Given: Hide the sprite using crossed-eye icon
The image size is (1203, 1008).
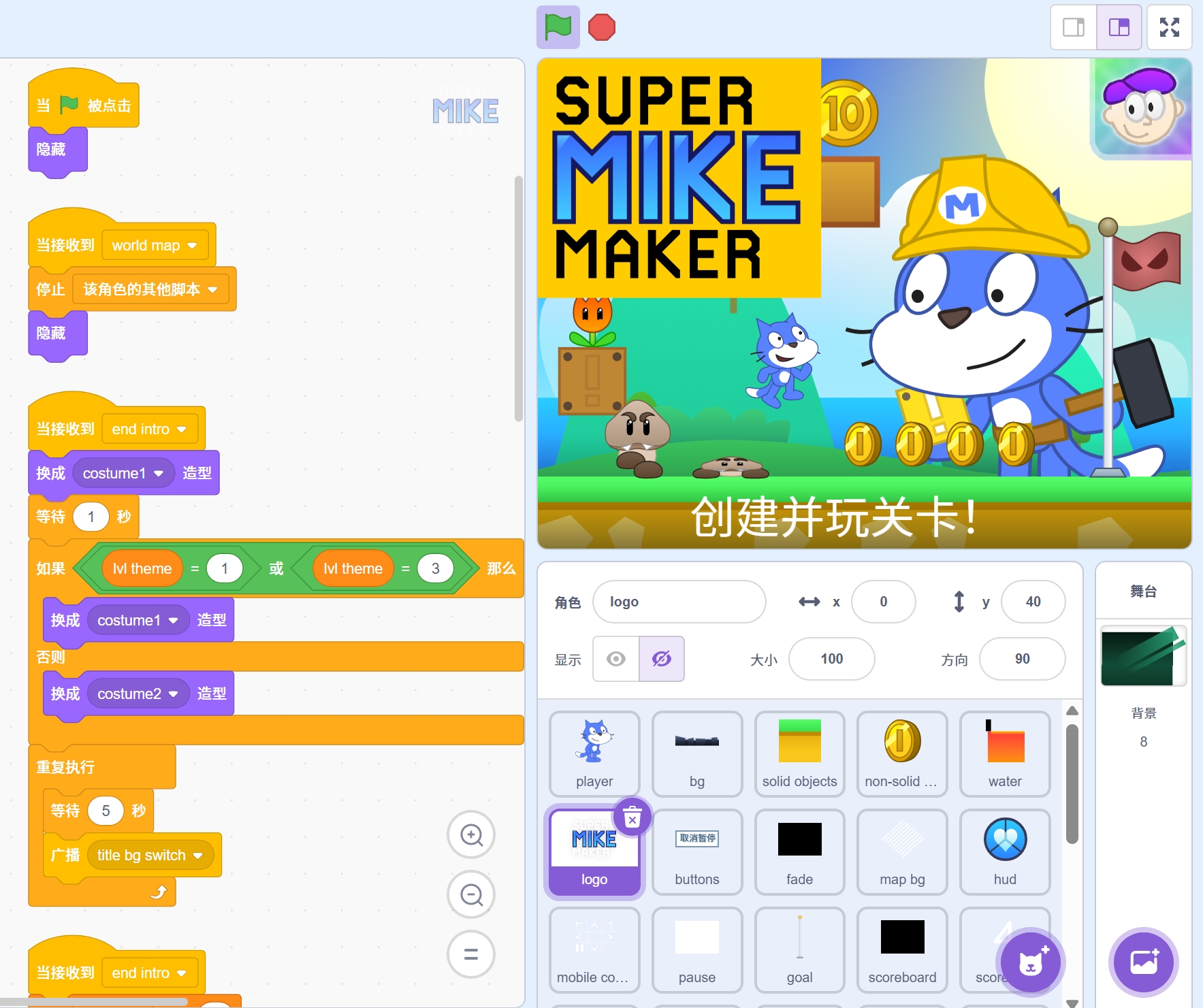Looking at the screenshot, I should point(662,659).
